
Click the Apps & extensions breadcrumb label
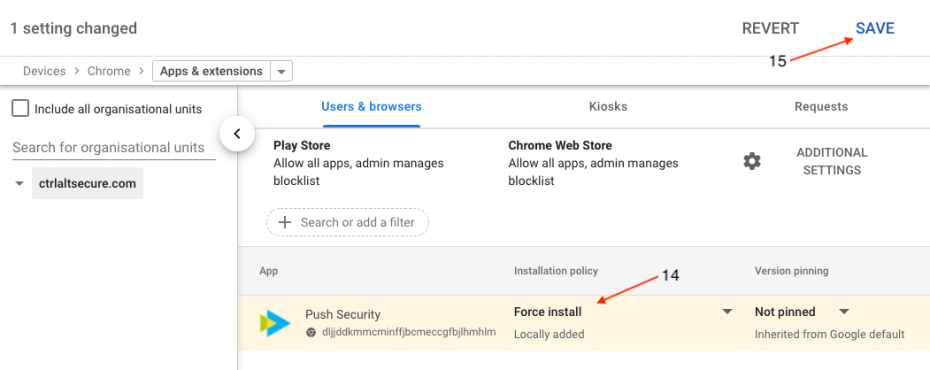[212, 71]
